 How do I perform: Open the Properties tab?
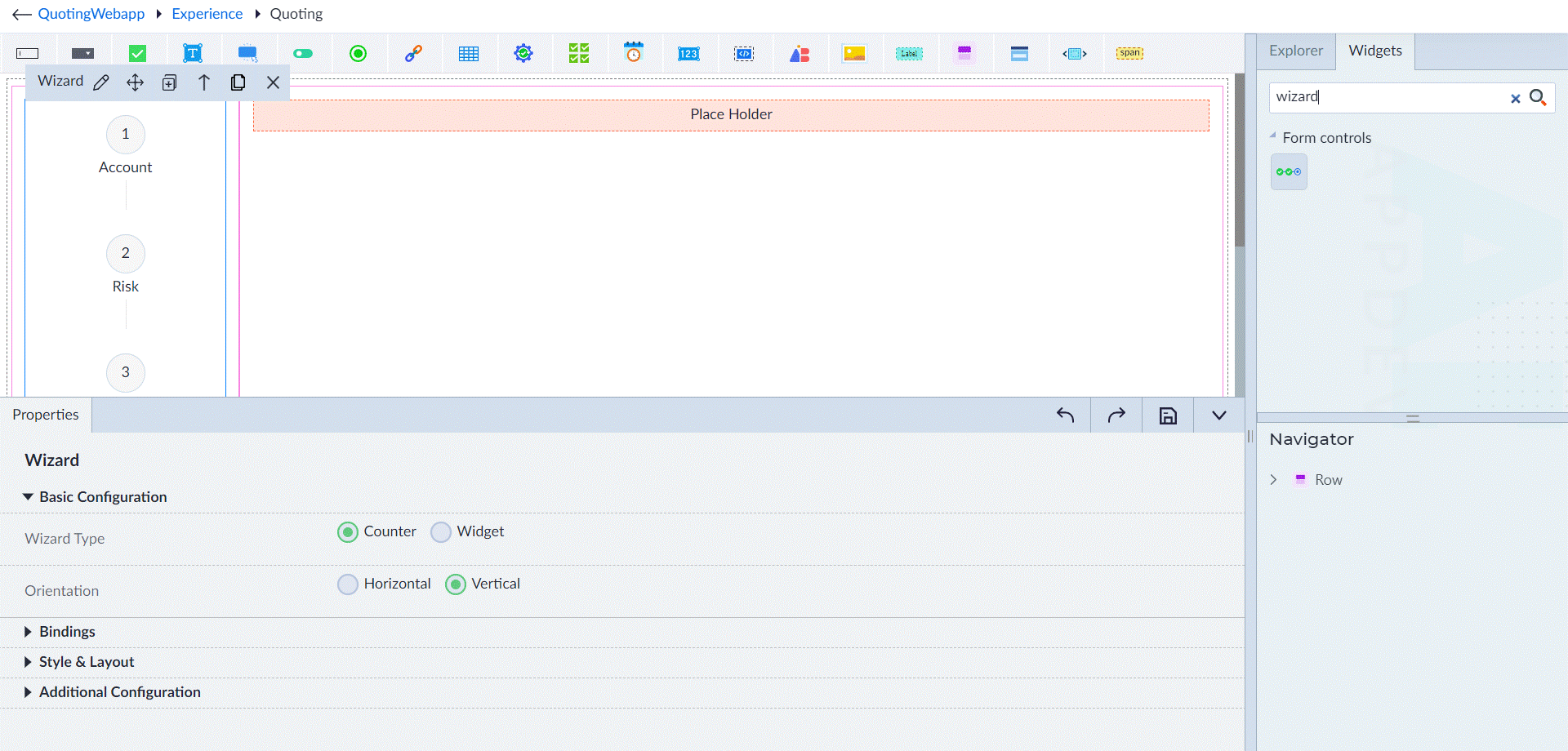(x=46, y=415)
